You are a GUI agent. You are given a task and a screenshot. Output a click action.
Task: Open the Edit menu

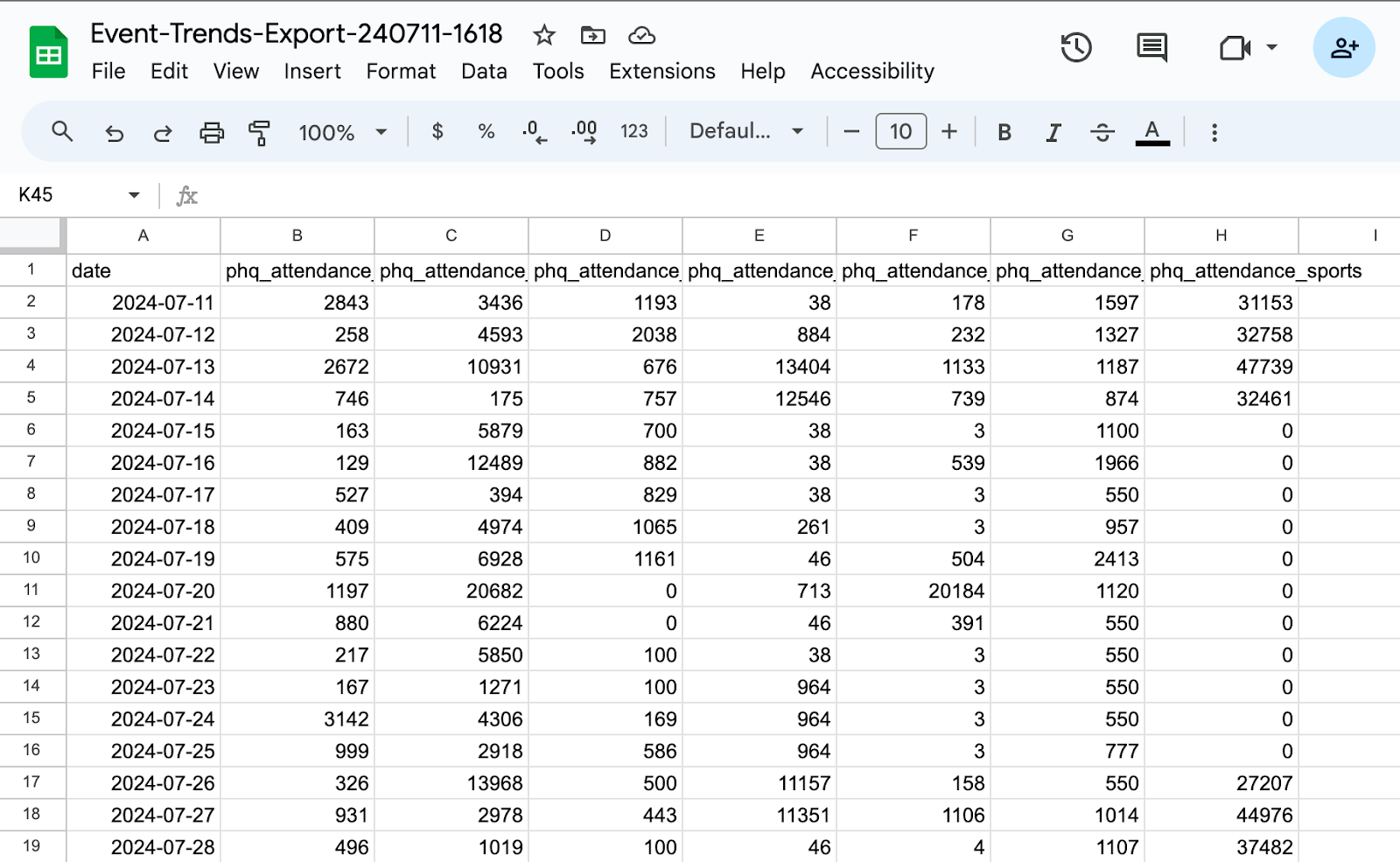(x=169, y=72)
